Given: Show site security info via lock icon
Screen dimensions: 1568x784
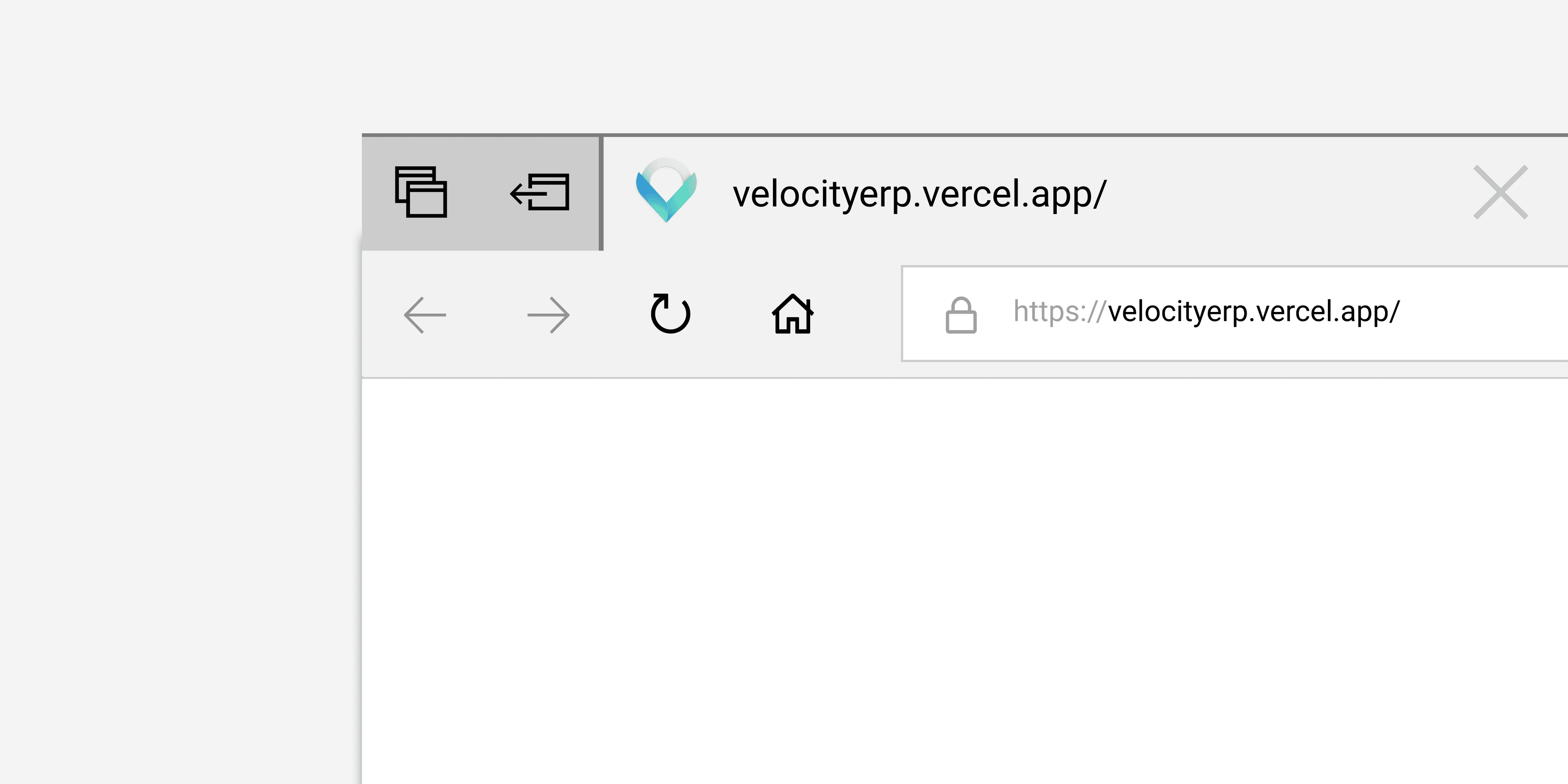Looking at the screenshot, I should (x=960, y=315).
